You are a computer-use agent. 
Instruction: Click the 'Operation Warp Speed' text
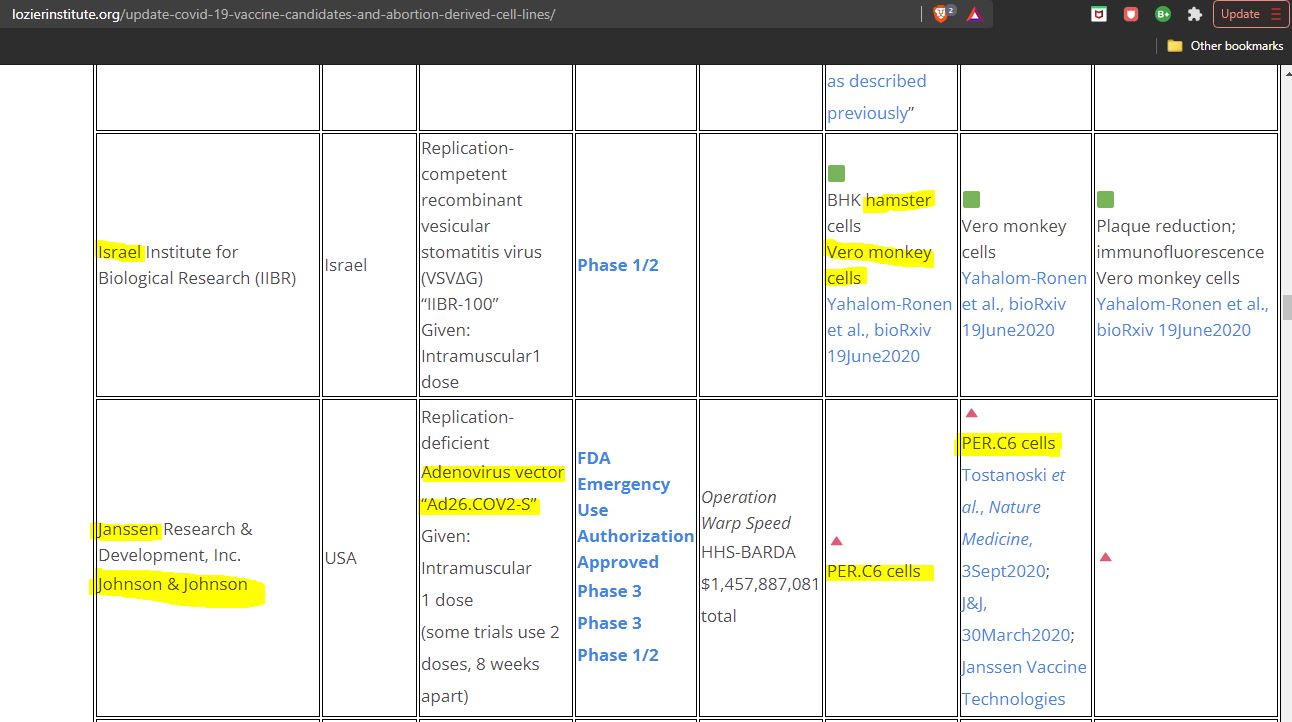[746, 510]
